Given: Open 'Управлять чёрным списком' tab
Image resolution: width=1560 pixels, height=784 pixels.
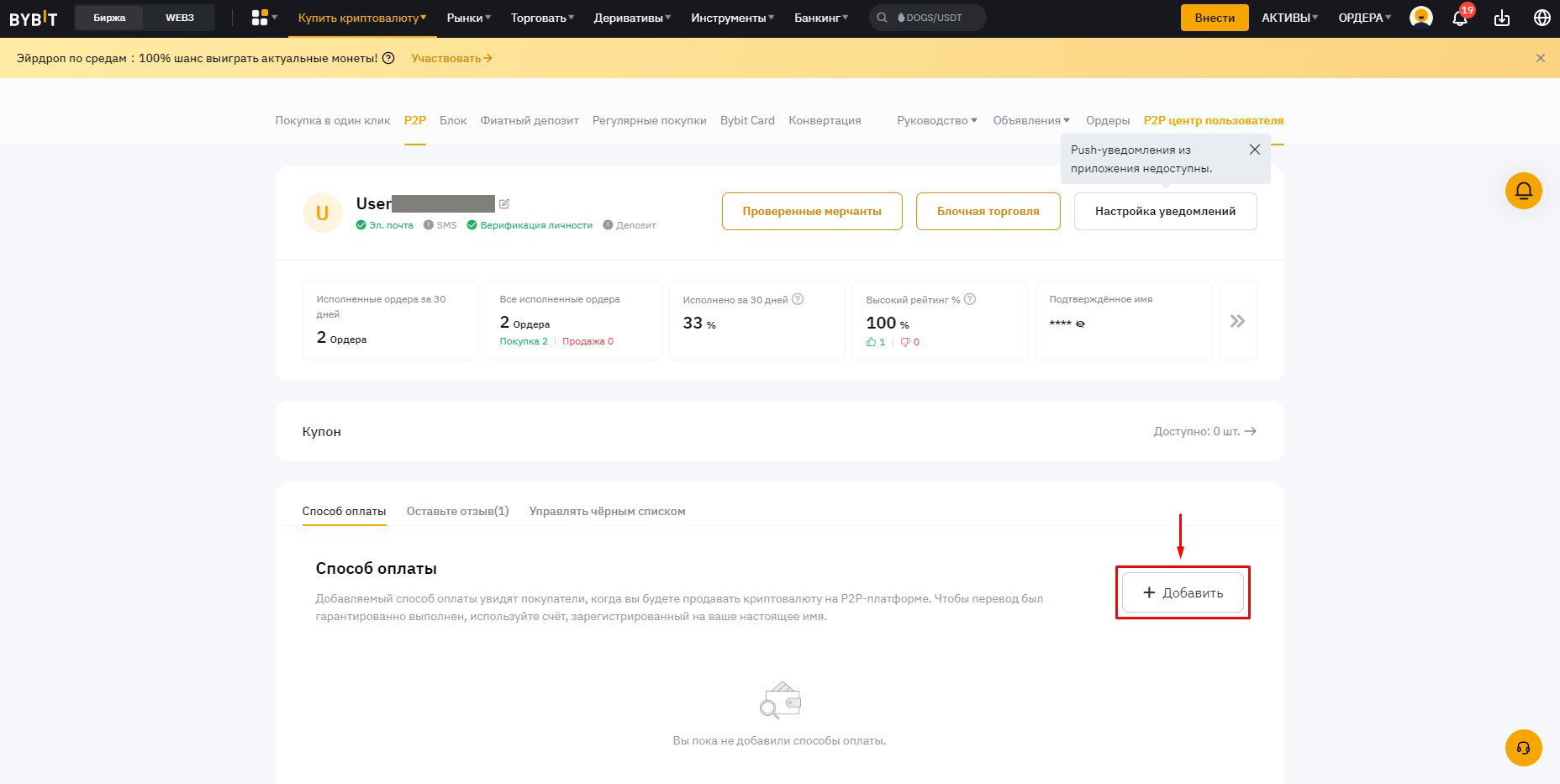Looking at the screenshot, I should point(608,511).
